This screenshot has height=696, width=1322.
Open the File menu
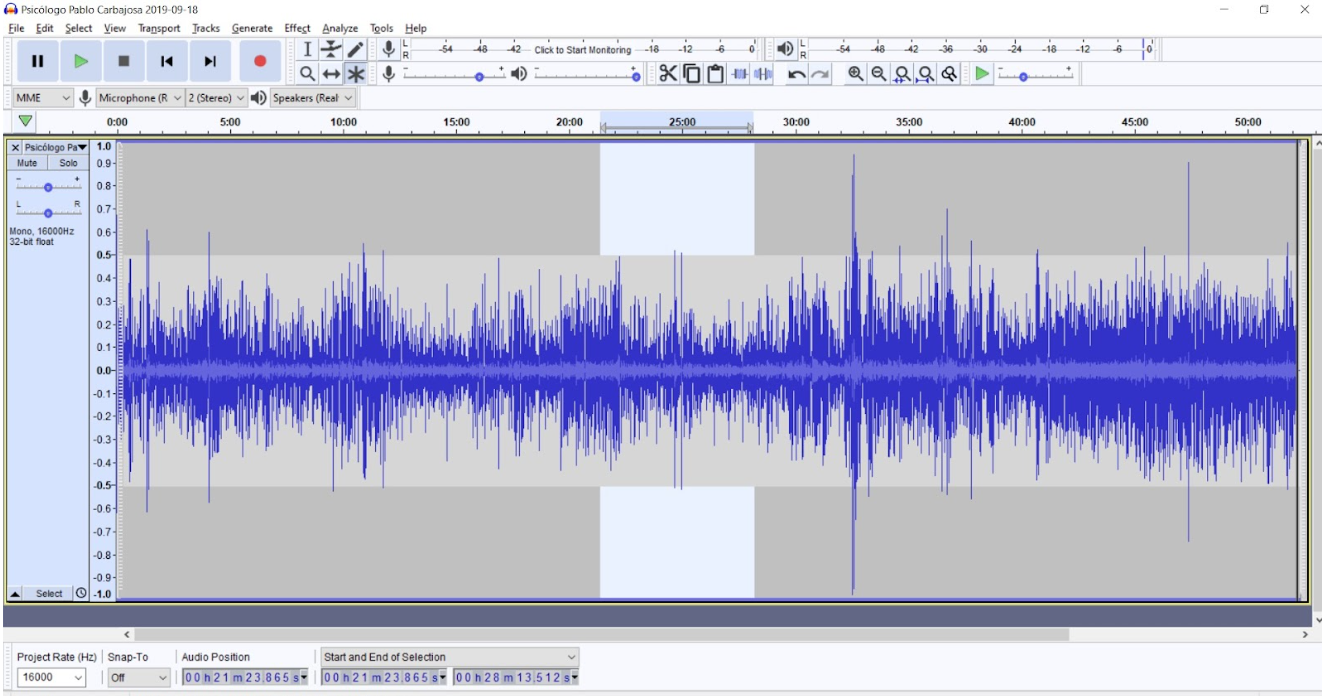[16, 28]
